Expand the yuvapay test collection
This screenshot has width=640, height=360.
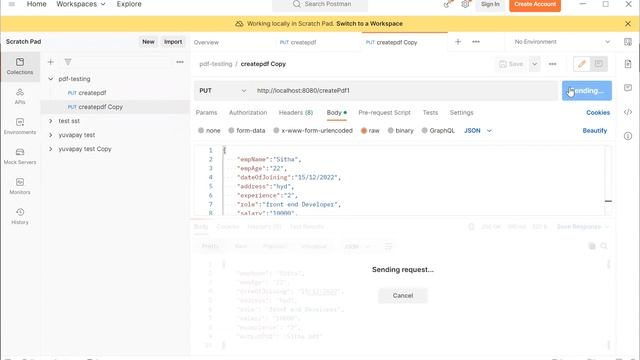[51, 135]
